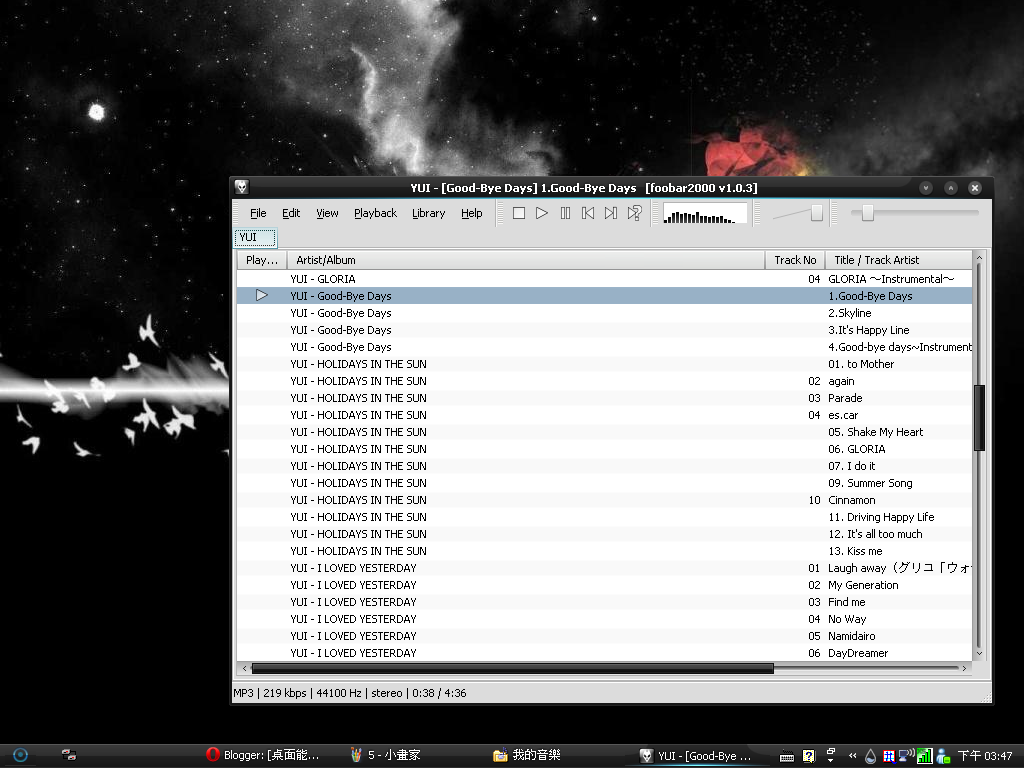Play a random track using the shuffle icon
The image size is (1024, 768).
click(x=633, y=212)
